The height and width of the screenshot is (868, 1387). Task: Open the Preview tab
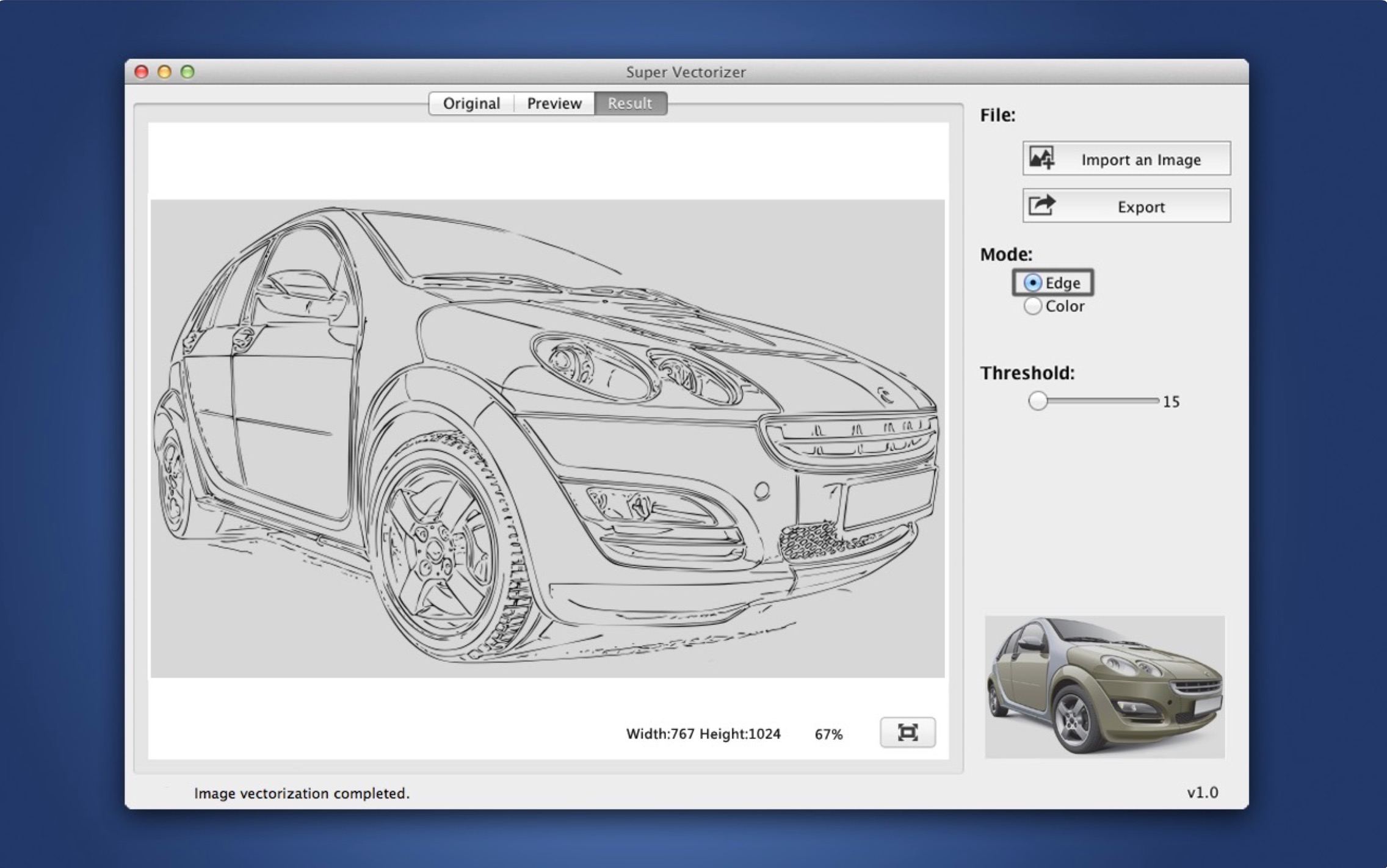point(554,103)
